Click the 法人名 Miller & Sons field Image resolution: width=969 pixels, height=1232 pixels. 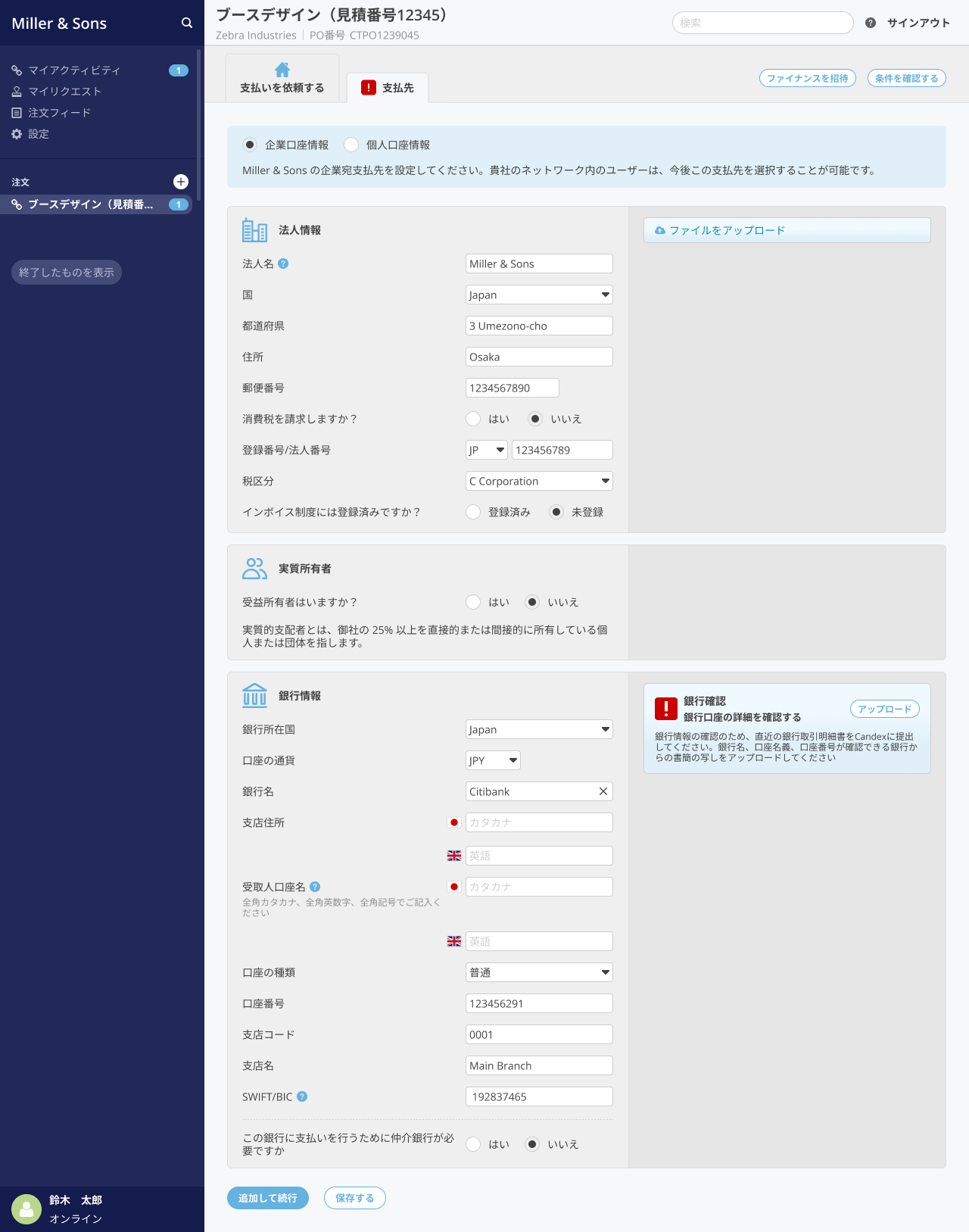click(x=539, y=264)
